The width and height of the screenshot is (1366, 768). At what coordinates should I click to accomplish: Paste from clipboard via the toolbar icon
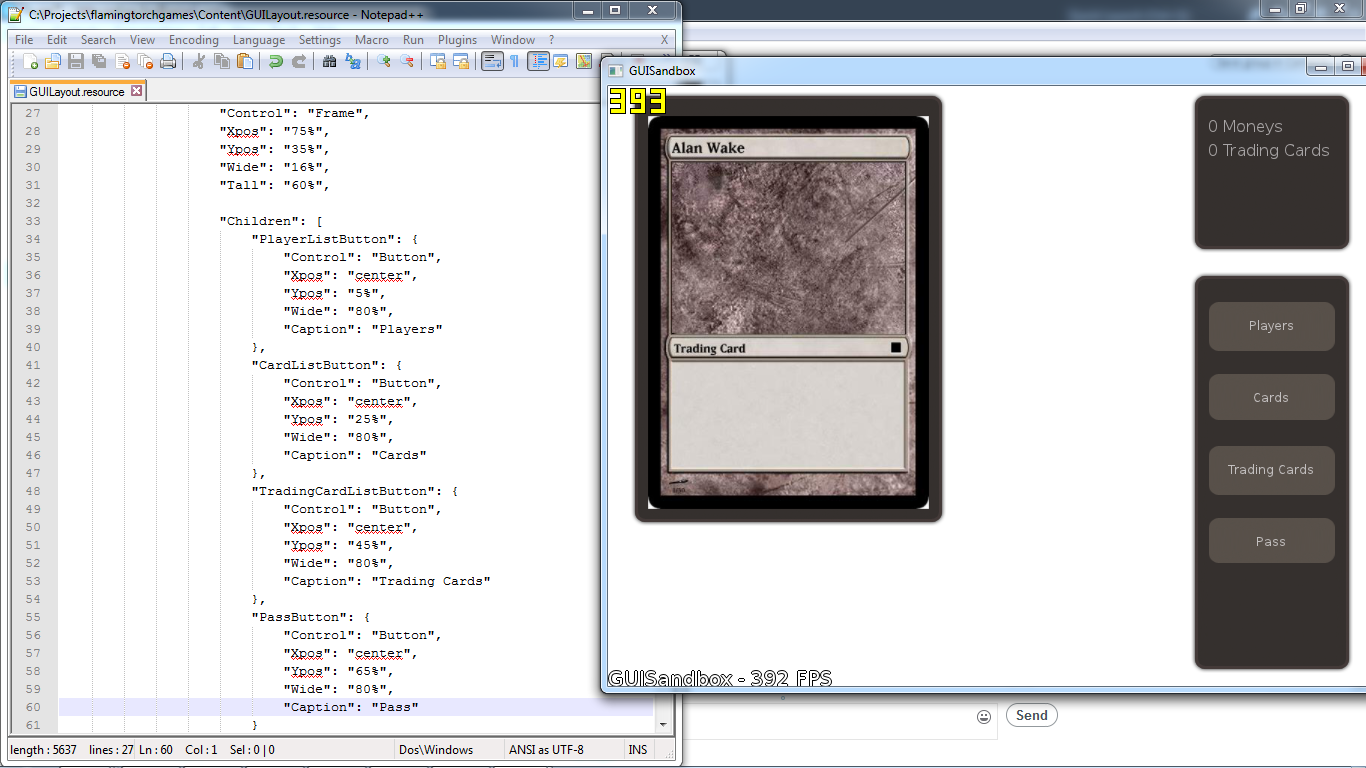[x=244, y=61]
